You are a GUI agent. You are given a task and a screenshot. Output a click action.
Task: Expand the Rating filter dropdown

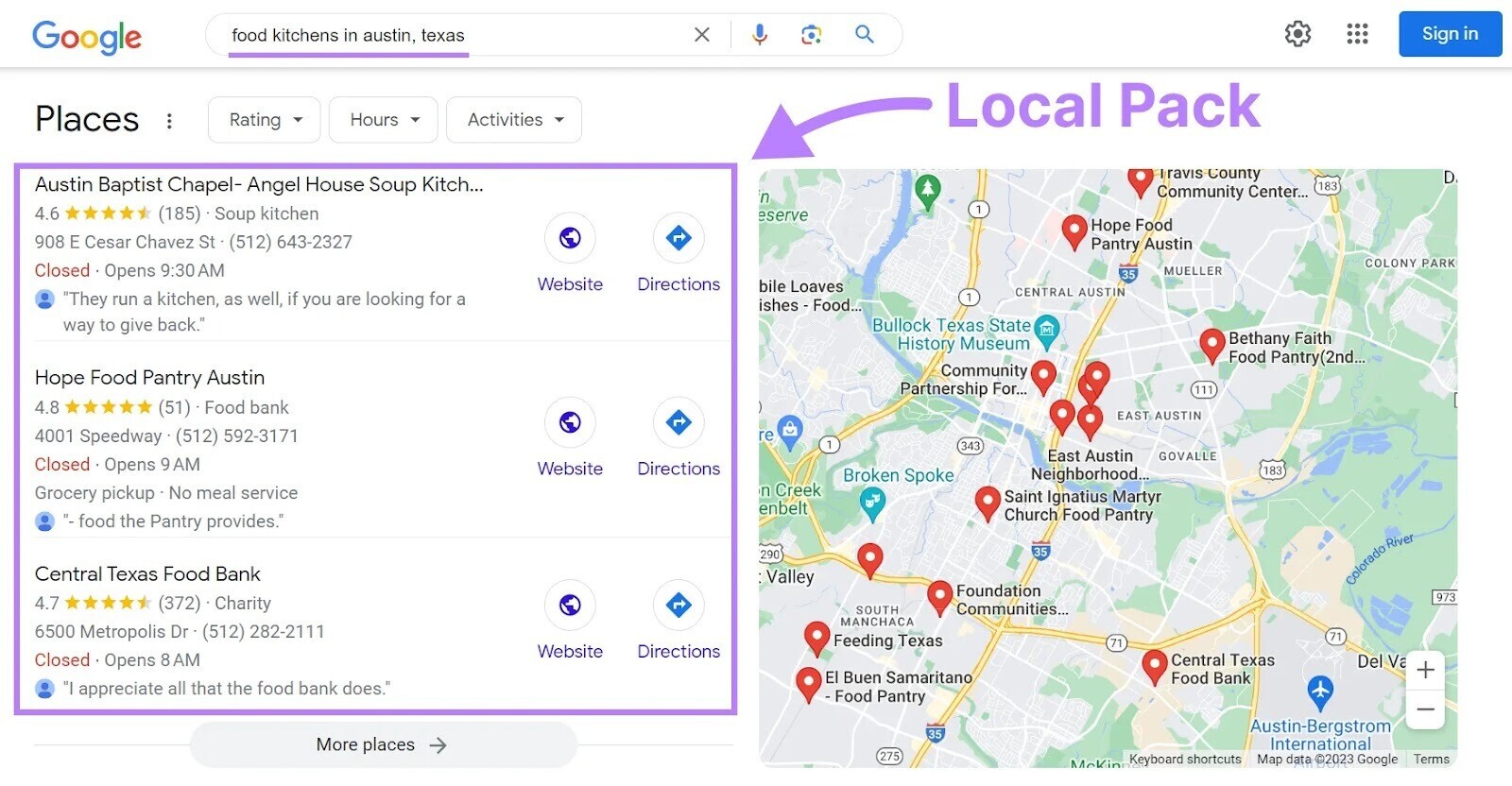click(265, 120)
